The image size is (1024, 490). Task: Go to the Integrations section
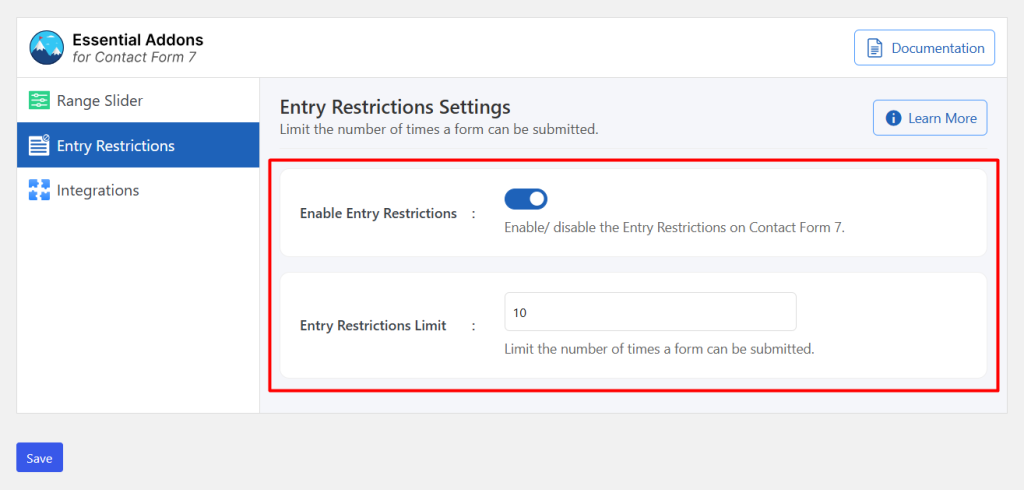point(138,190)
